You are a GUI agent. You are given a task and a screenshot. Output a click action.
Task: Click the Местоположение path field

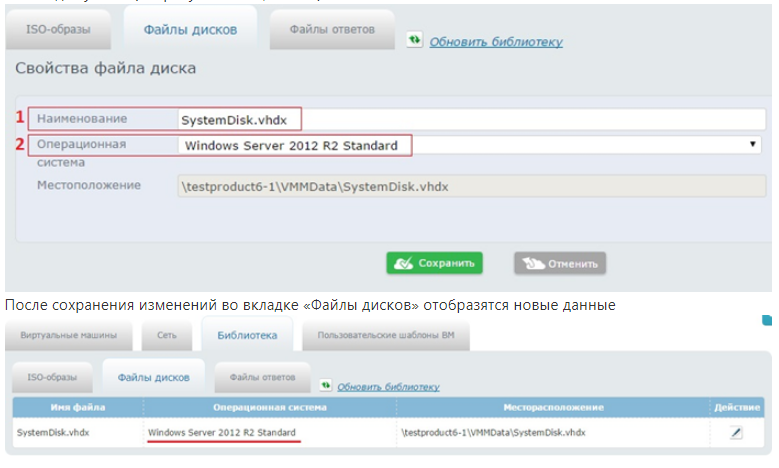(x=467, y=187)
